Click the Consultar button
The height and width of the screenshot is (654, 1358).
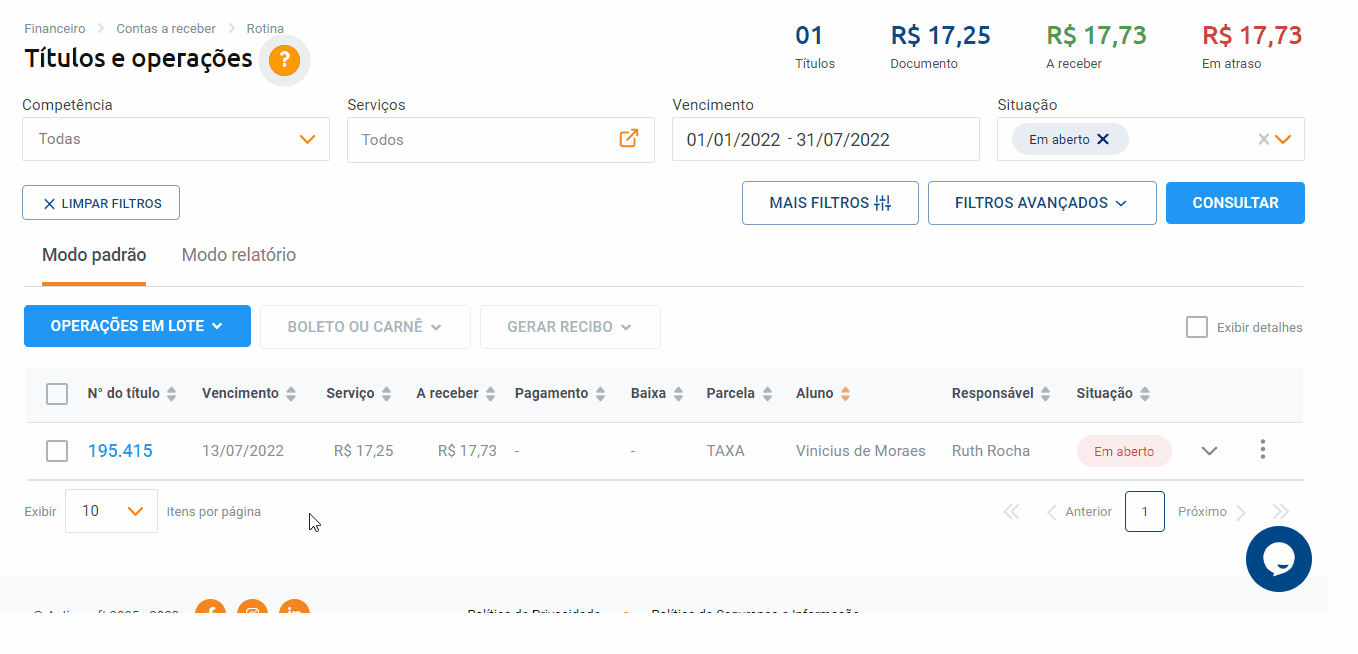[x=1235, y=203]
